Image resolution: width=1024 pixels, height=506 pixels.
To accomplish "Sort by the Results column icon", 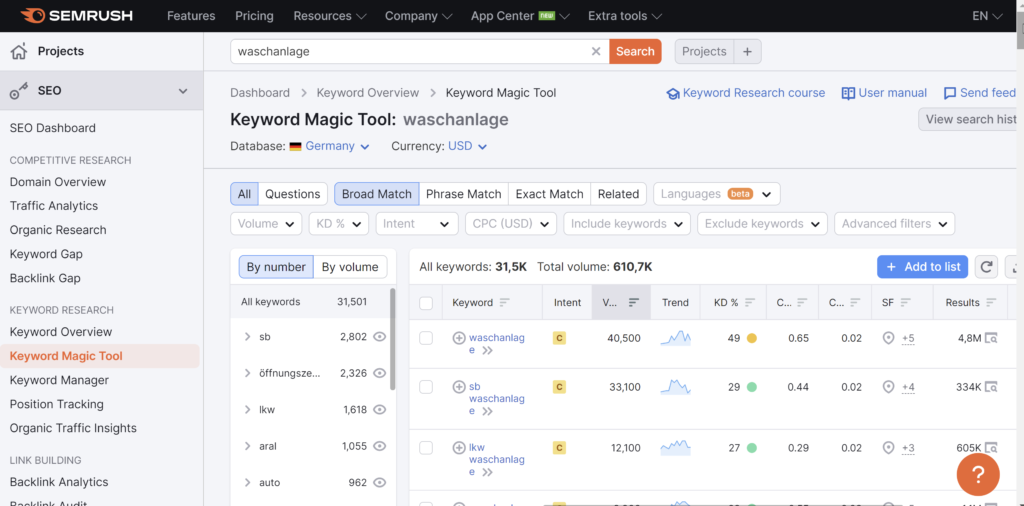I will click(991, 302).
